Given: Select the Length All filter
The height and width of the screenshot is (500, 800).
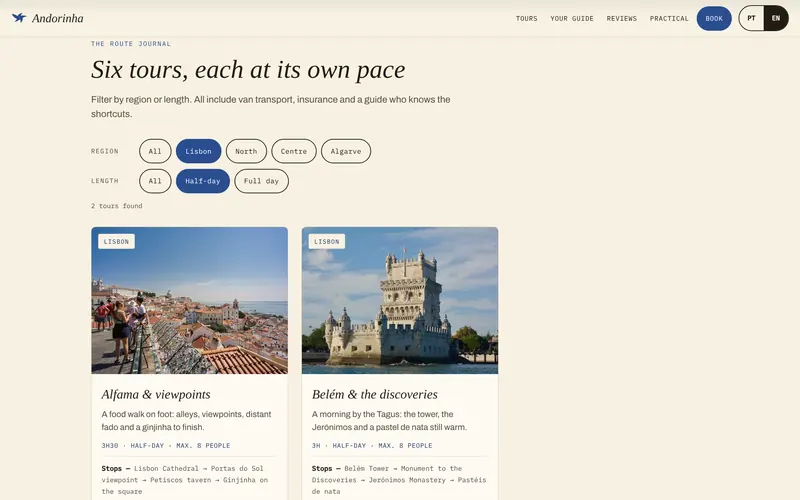Looking at the screenshot, I should coord(155,181).
